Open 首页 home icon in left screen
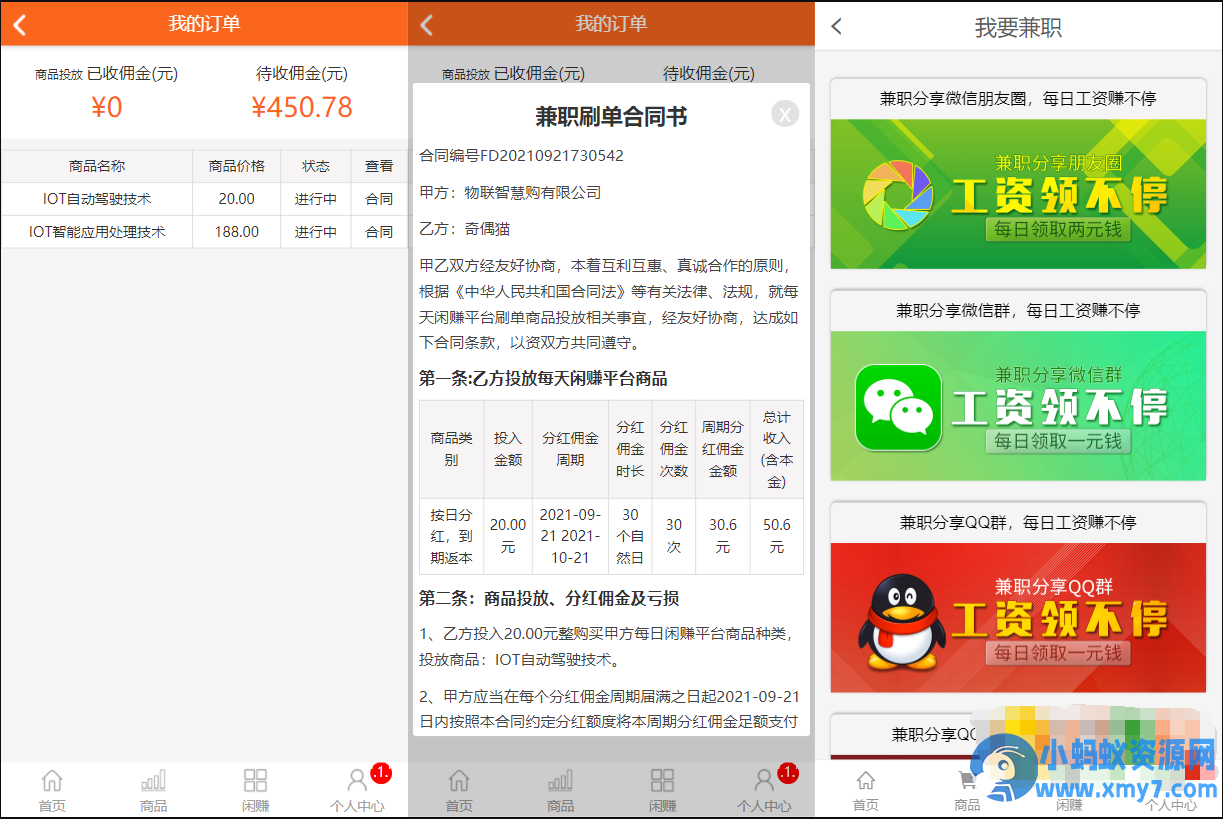 tap(52, 789)
